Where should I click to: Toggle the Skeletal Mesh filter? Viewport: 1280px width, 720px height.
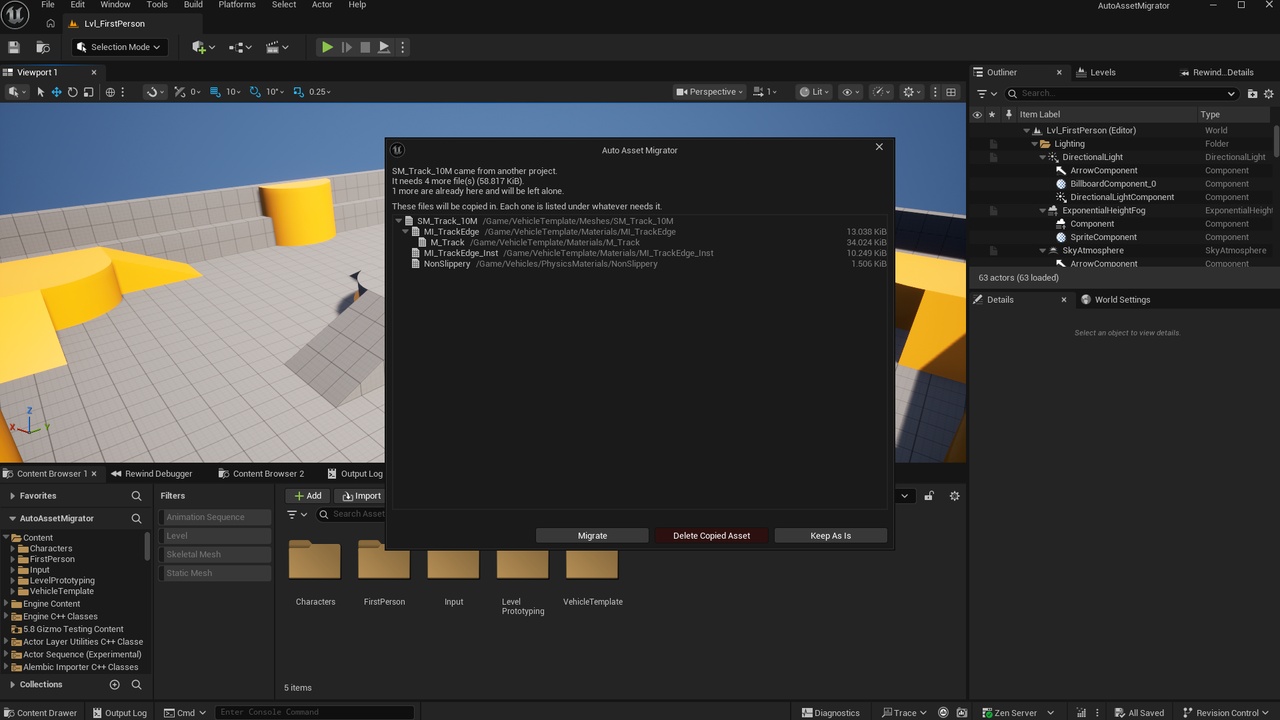coord(216,554)
